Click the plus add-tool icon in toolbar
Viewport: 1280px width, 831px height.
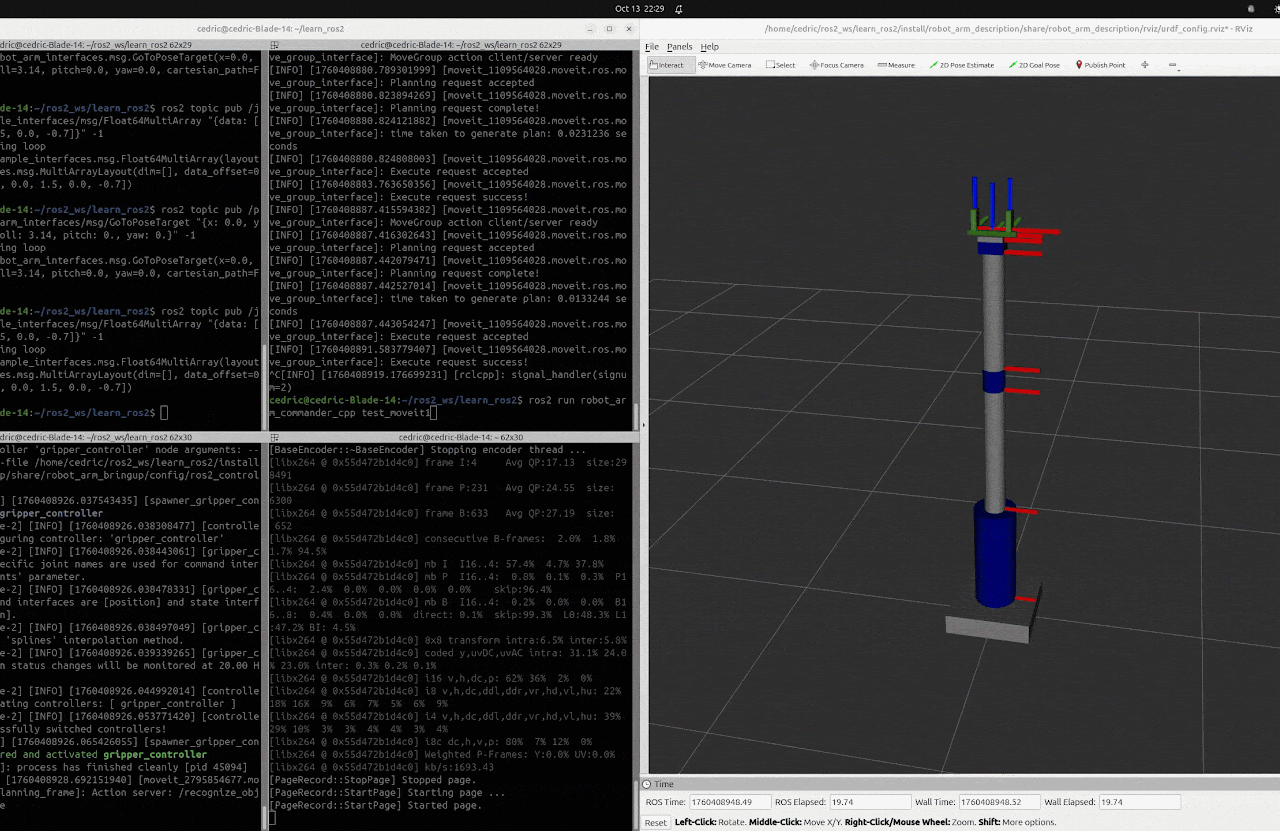tap(1145, 65)
